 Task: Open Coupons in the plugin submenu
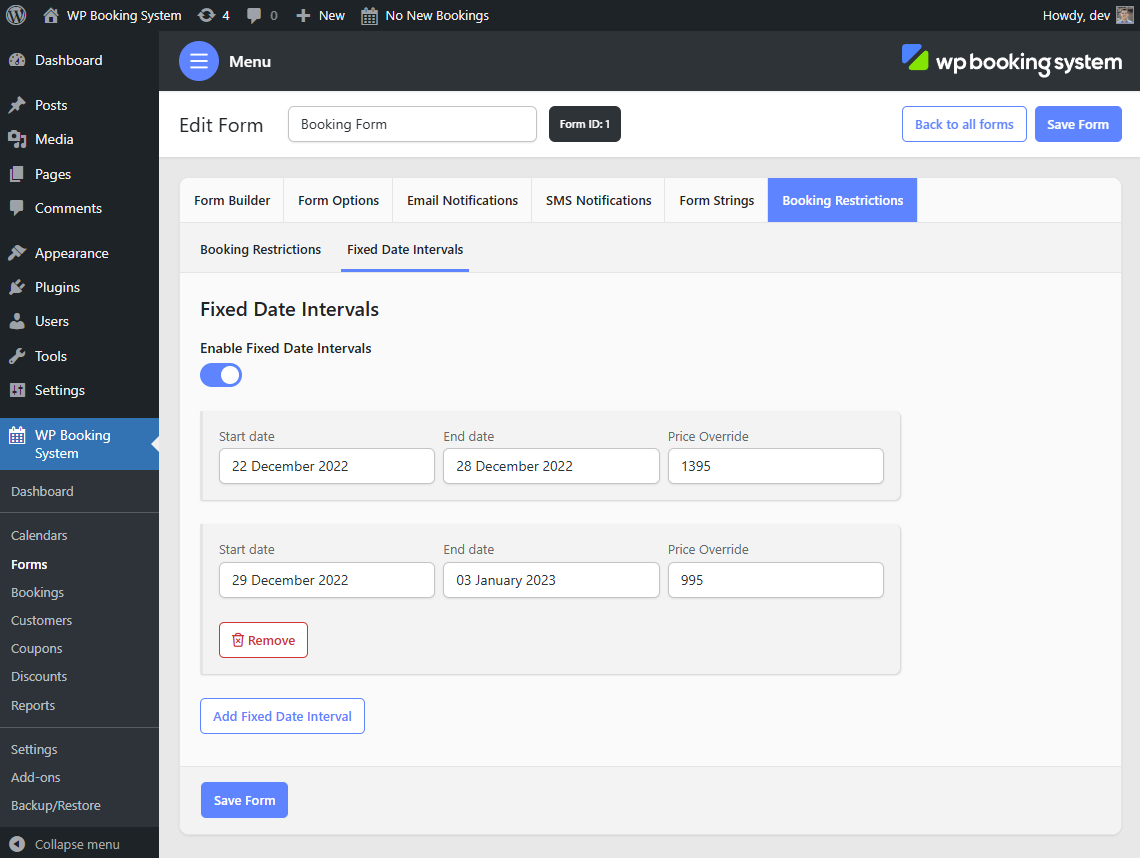(36, 649)
